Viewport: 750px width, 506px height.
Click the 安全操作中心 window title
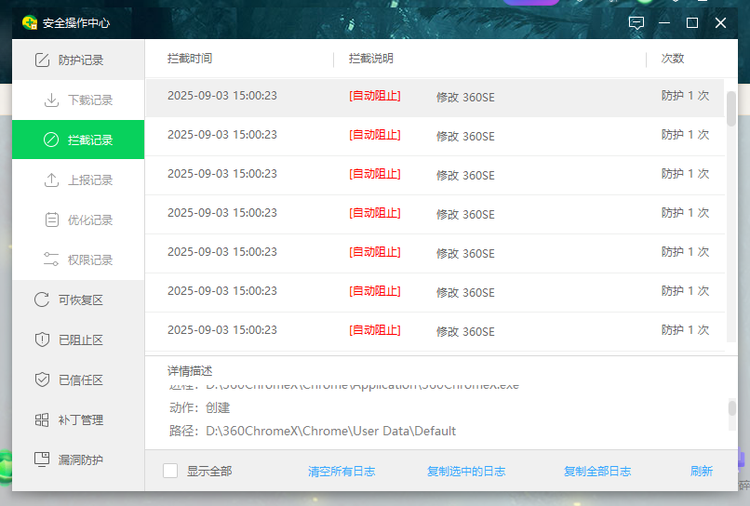tap(77, 22)
